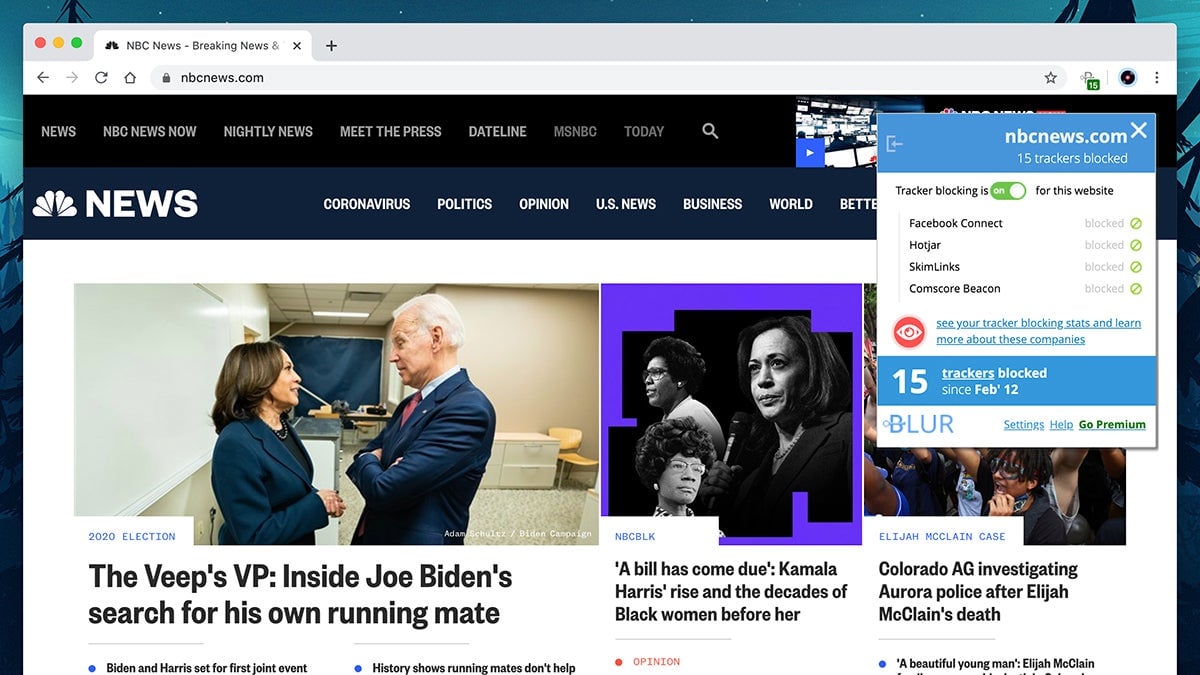Open the Chrome profile avatar
The image size is (1200, 675).
tap(1127, 78)
